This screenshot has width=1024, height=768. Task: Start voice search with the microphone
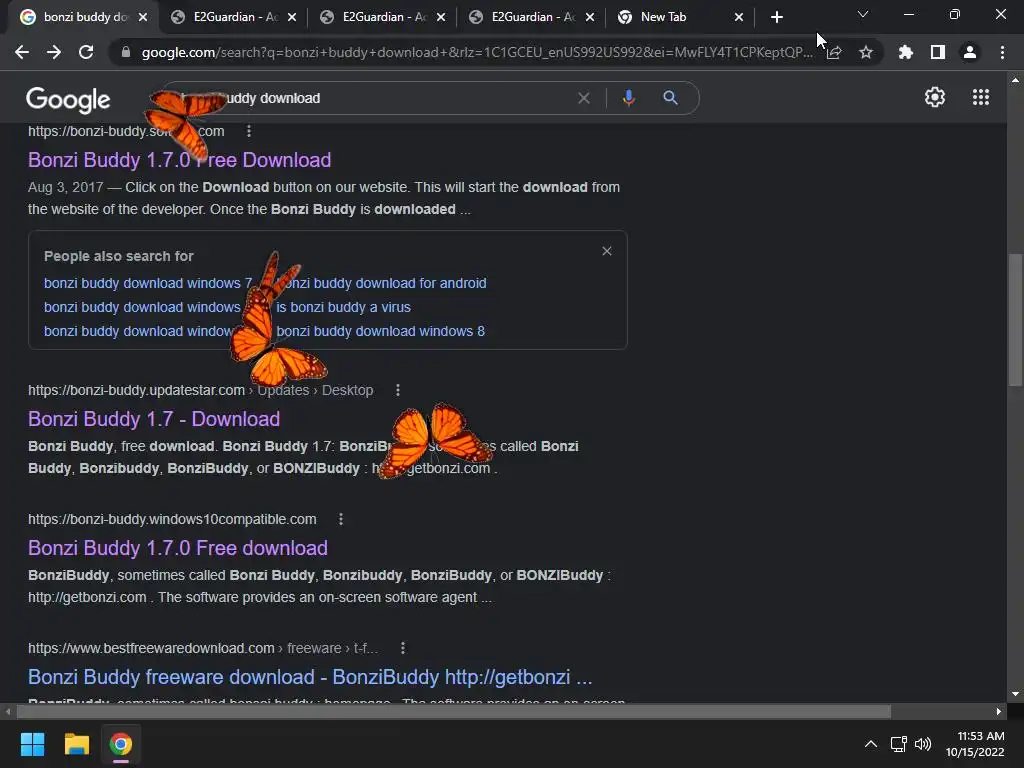[628, 98]
